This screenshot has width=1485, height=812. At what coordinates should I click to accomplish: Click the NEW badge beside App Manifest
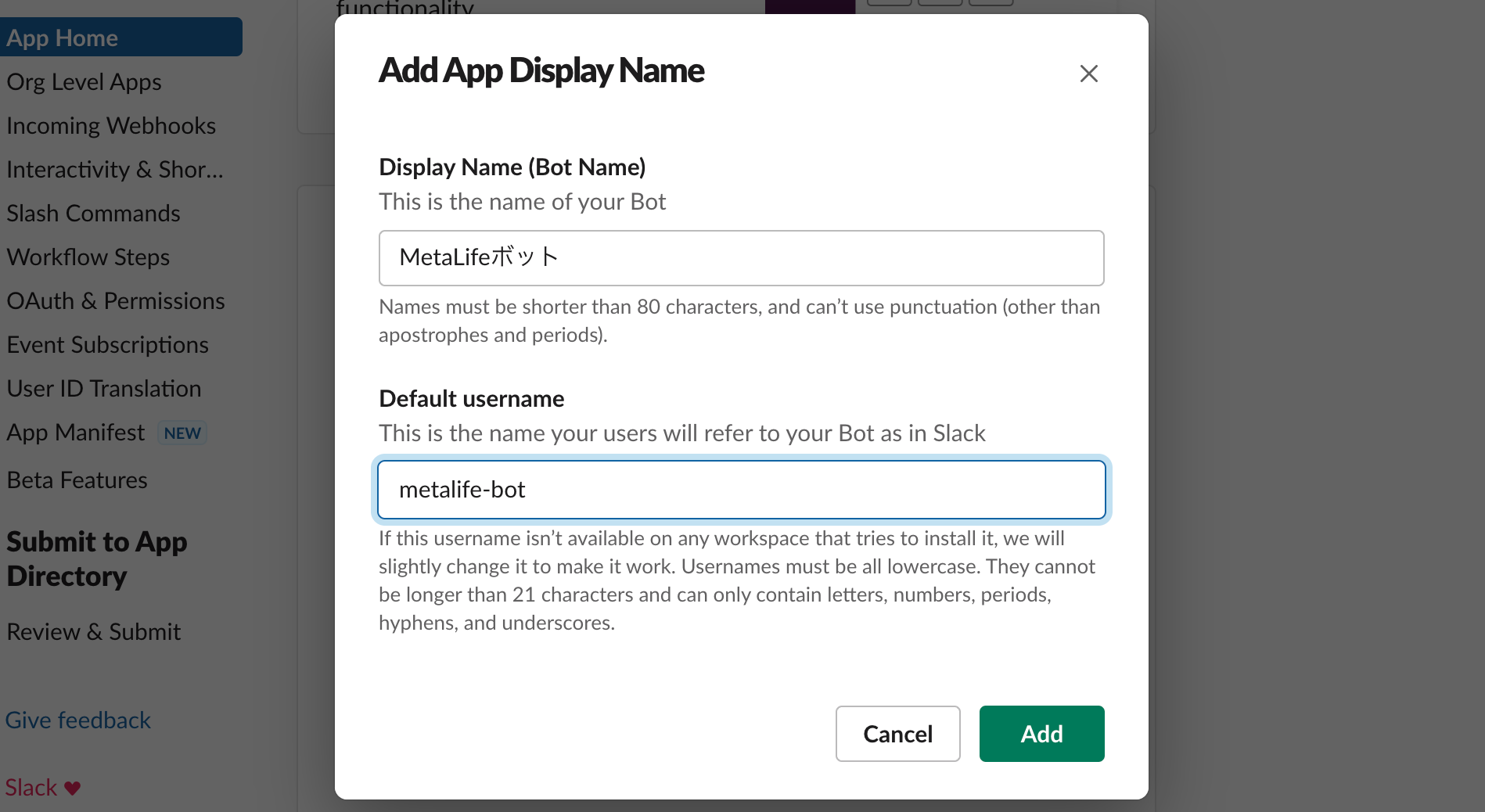tap(182, 433)
